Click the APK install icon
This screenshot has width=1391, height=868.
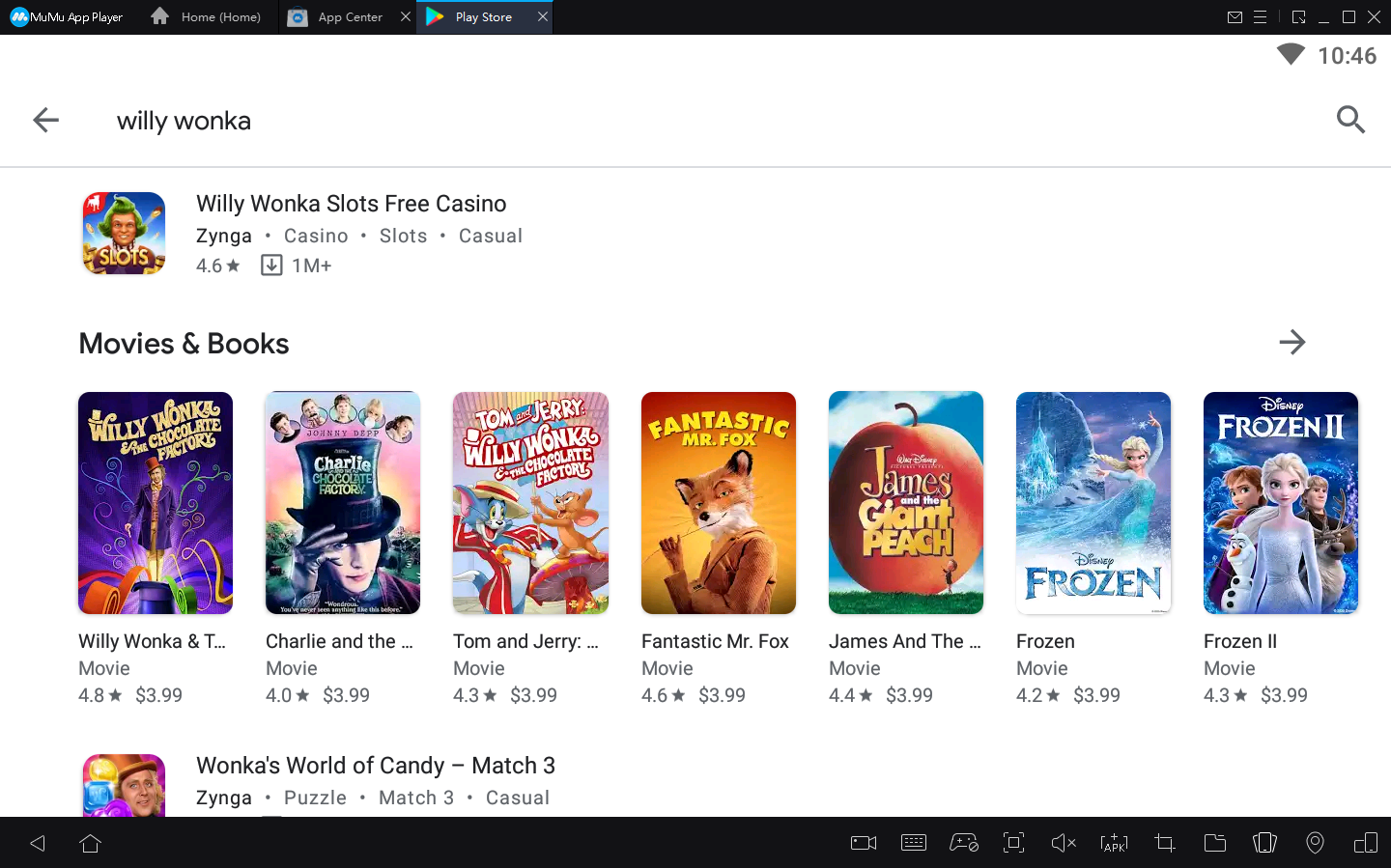[x=1114, y=844]
